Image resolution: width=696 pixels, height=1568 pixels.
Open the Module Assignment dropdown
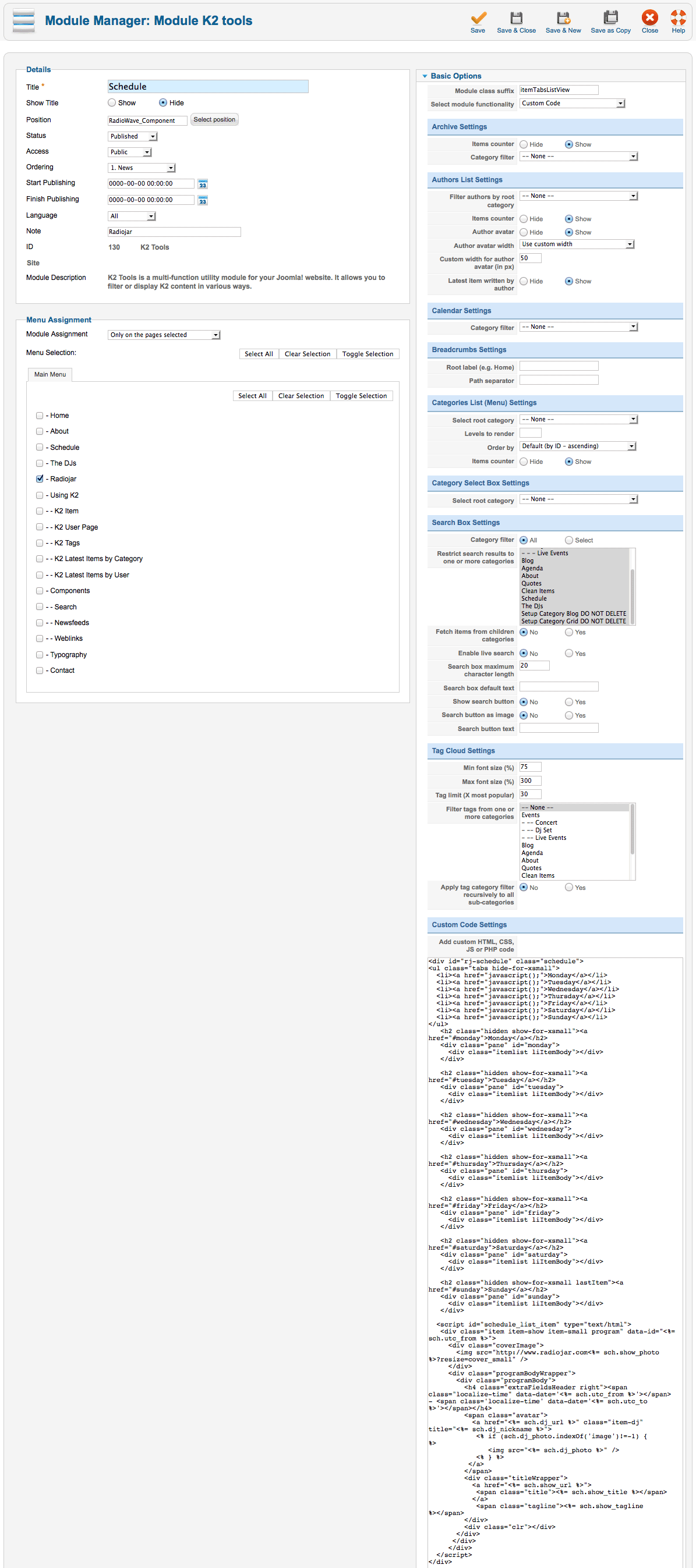tap(164, 335)
